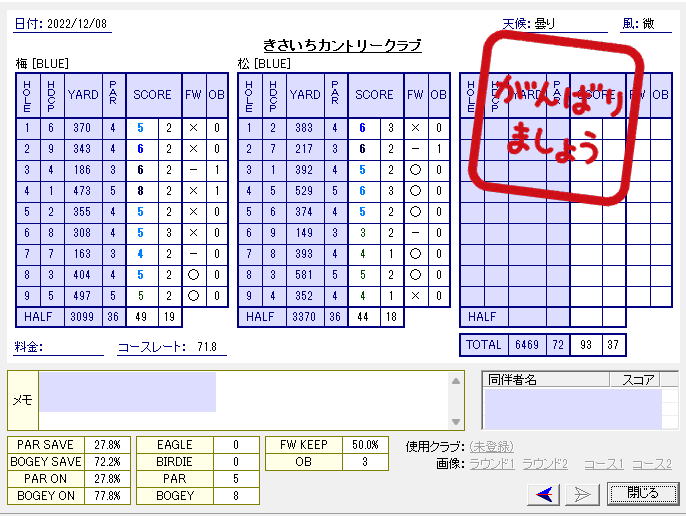
Task: Click the weather value 曇り
Action: (544, 24)
